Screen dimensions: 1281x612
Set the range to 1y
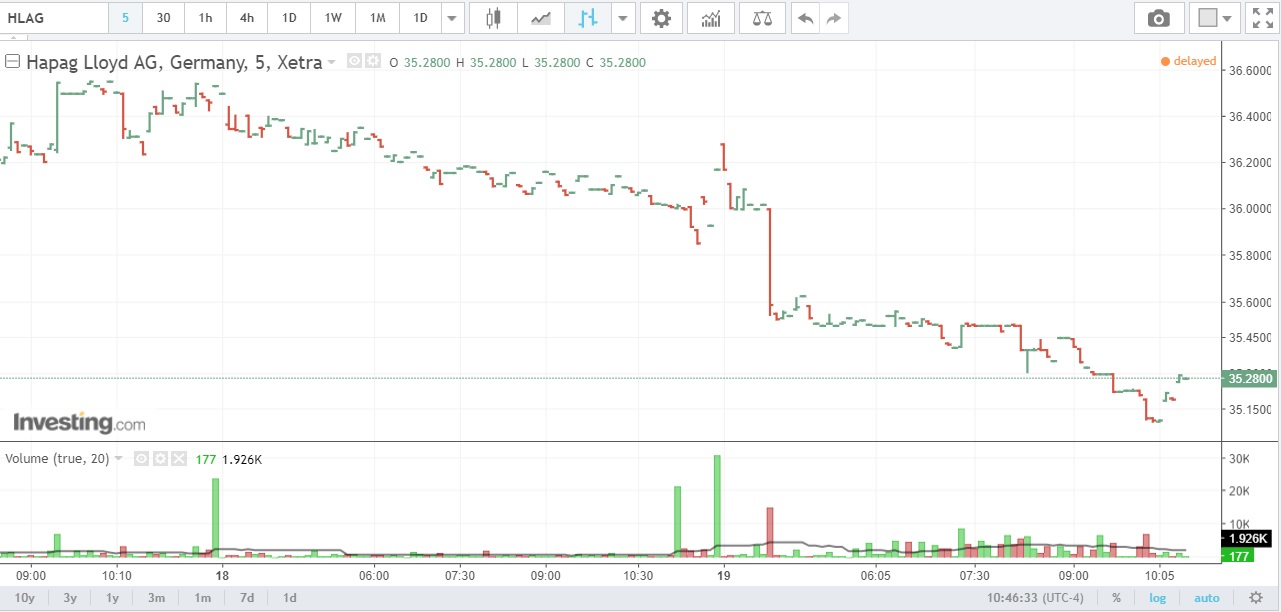(113, 598)
